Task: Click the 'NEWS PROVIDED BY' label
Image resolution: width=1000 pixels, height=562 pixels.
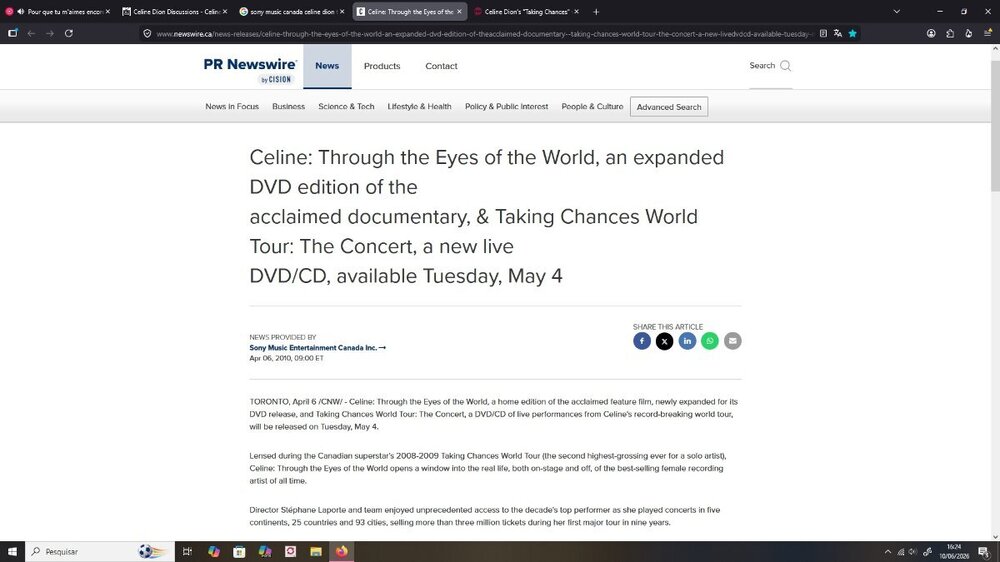Action: 283,337
